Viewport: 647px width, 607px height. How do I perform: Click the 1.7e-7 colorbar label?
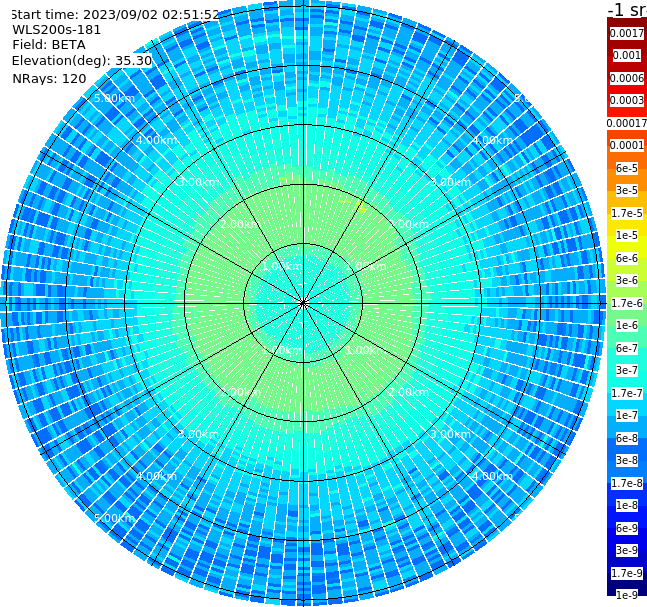pyautogui.click(x=627, y=393)
